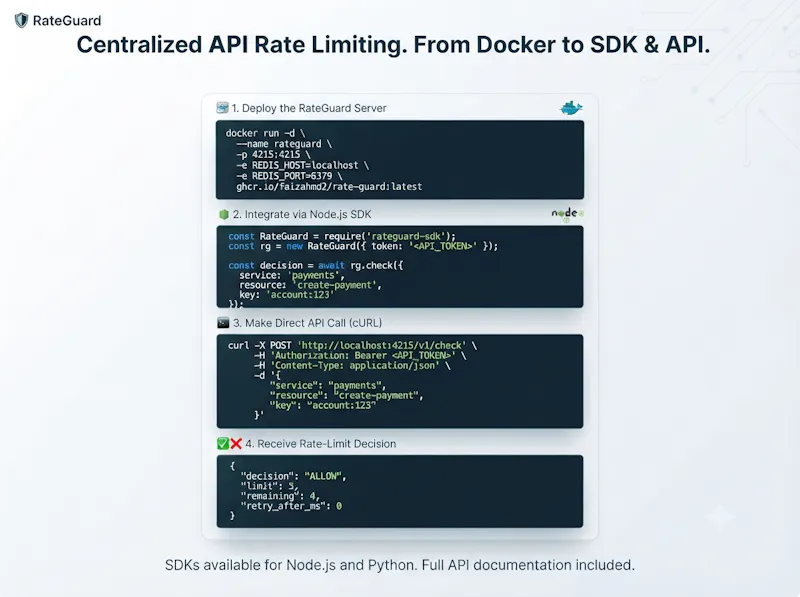Click the 'Authorization: Bearer <API_TOKEN>' header line
Viewport: 800px width, 597px height.
[360, 356]
